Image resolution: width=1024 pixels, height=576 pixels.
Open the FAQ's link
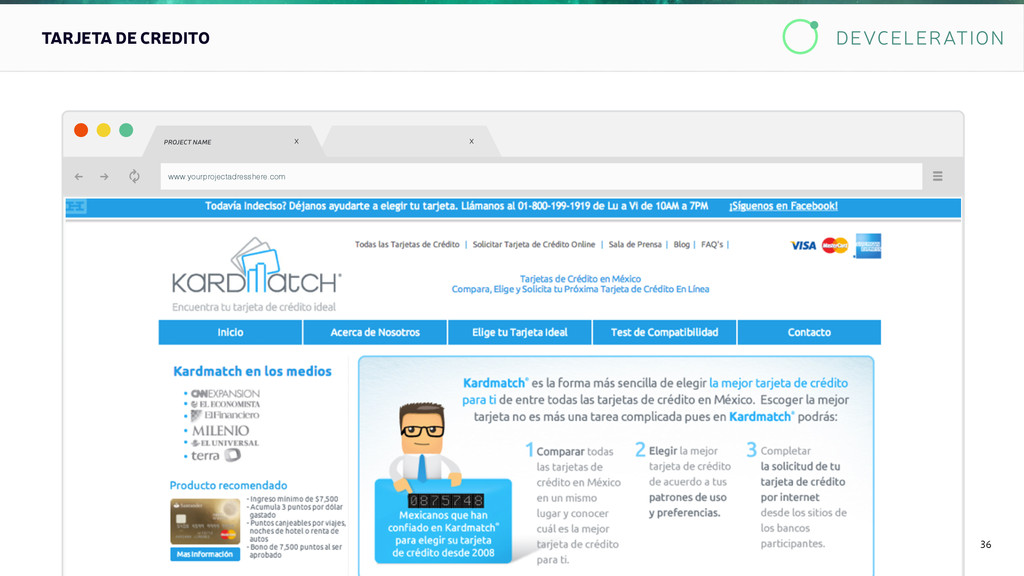[712, 244]
